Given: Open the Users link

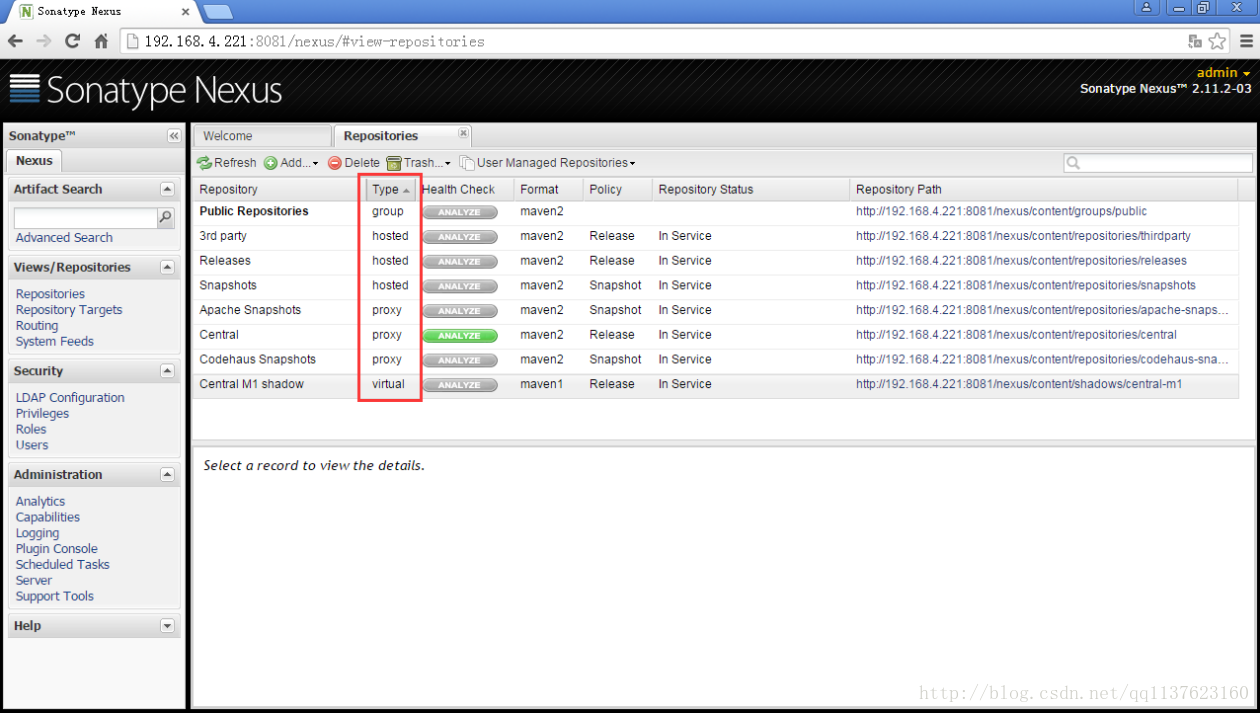Looking at the screenshot, I should tap(32, 446).
